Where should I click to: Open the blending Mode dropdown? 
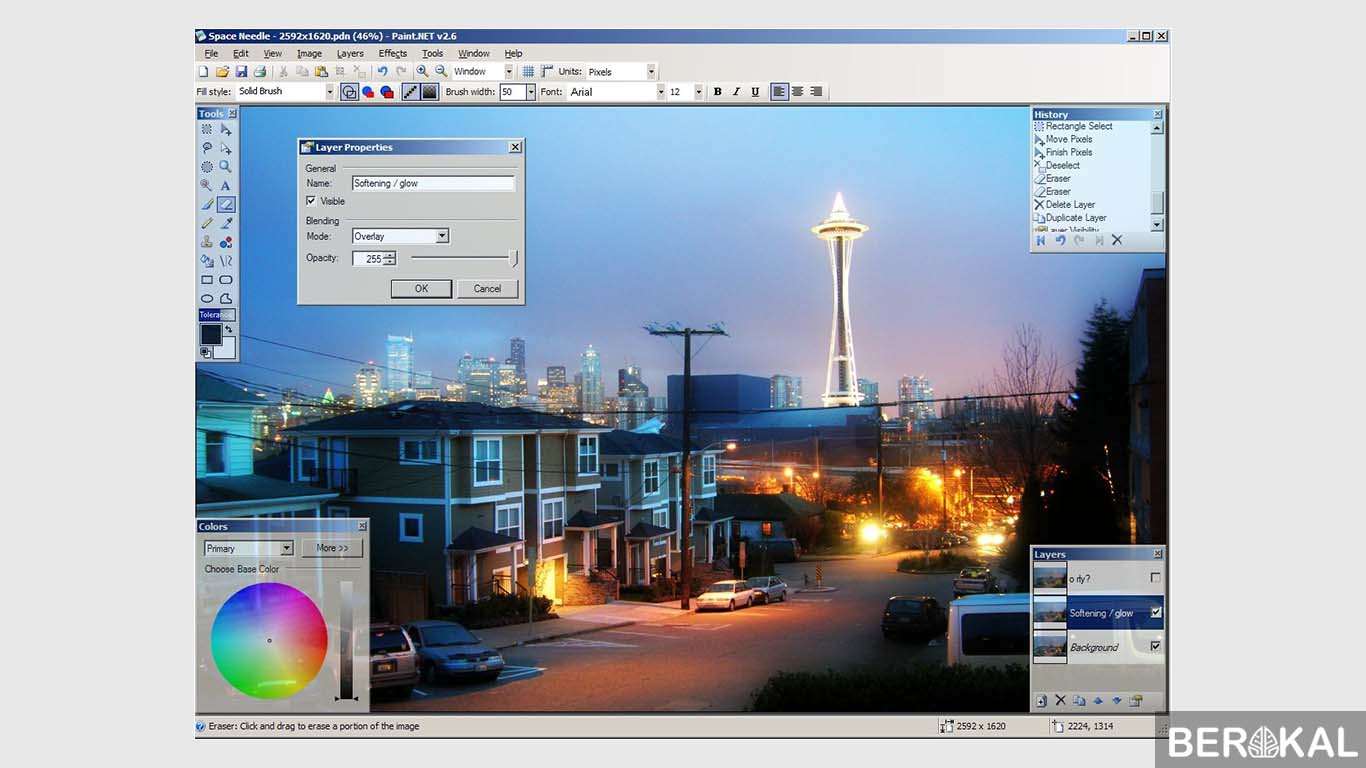click(442, 237)
